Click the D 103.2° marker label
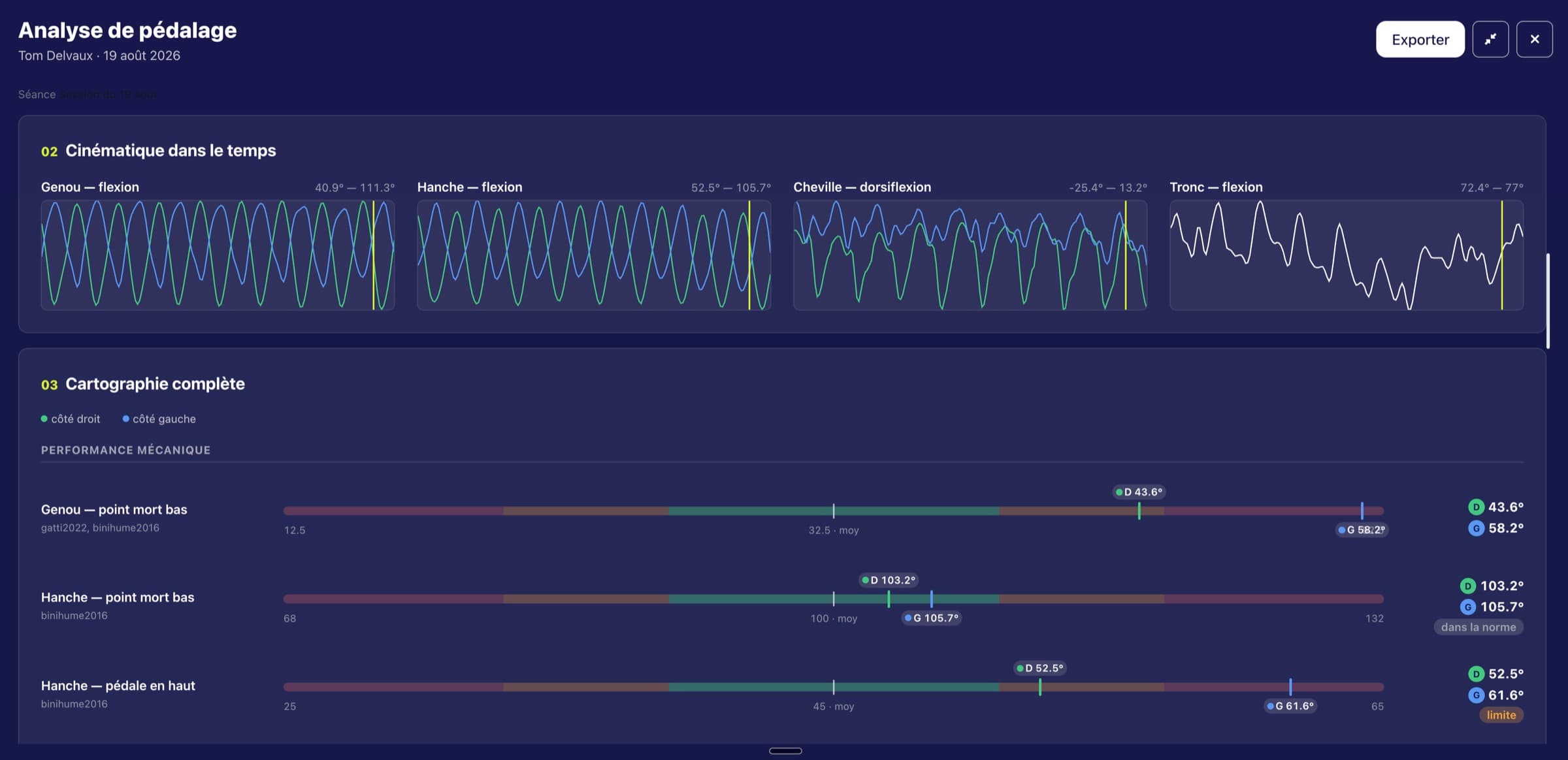 pyautogui.click(x=889, y=580)
